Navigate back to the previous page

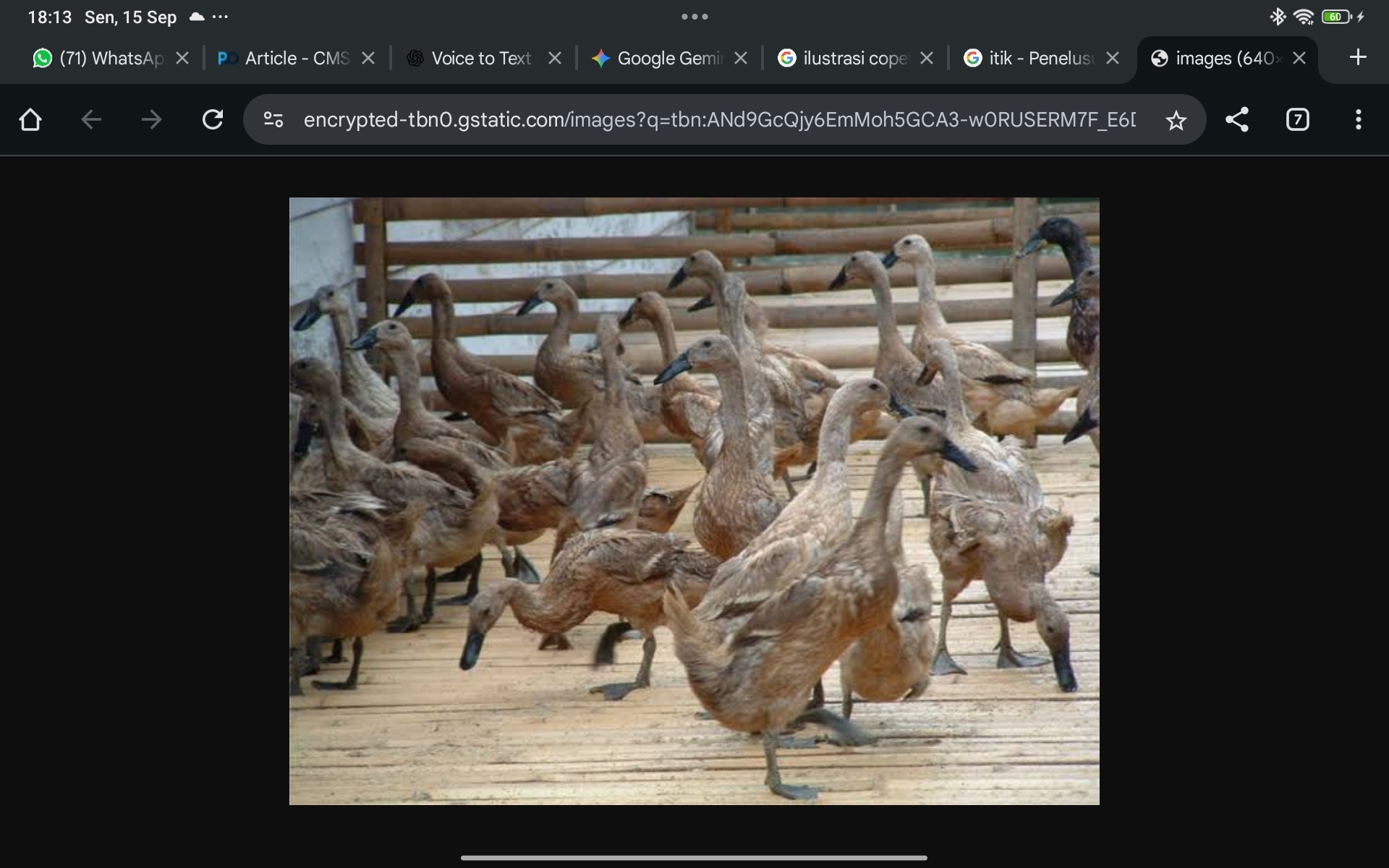pos(91,119)
